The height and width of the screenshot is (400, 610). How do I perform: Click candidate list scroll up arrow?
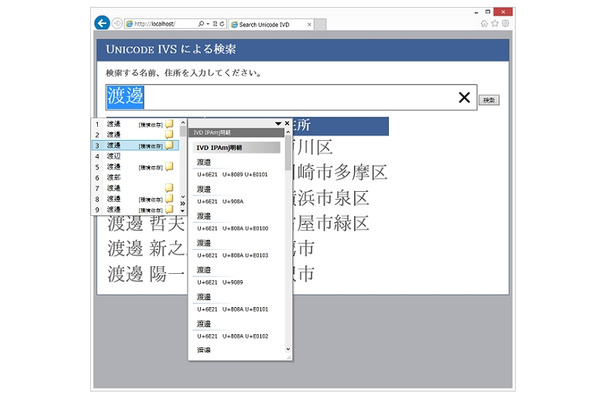coord(182,123)
